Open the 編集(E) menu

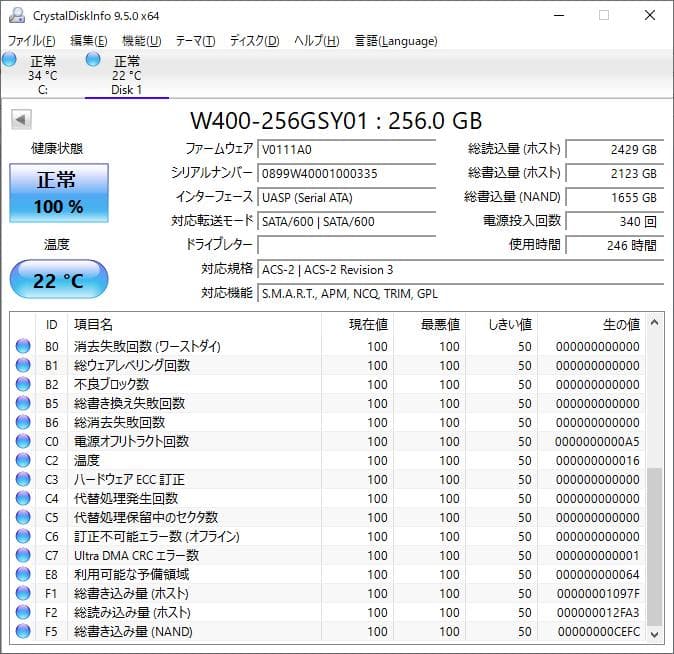click(89, 41)
